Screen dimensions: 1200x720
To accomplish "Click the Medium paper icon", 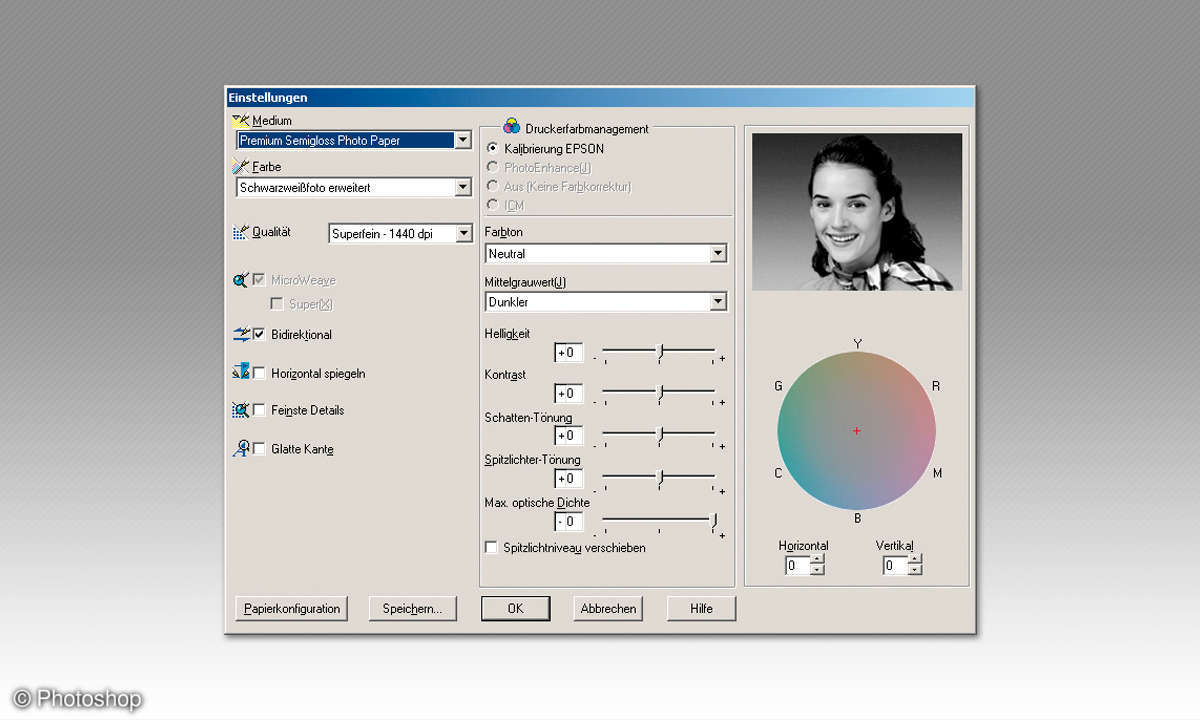I will [240, 120].
